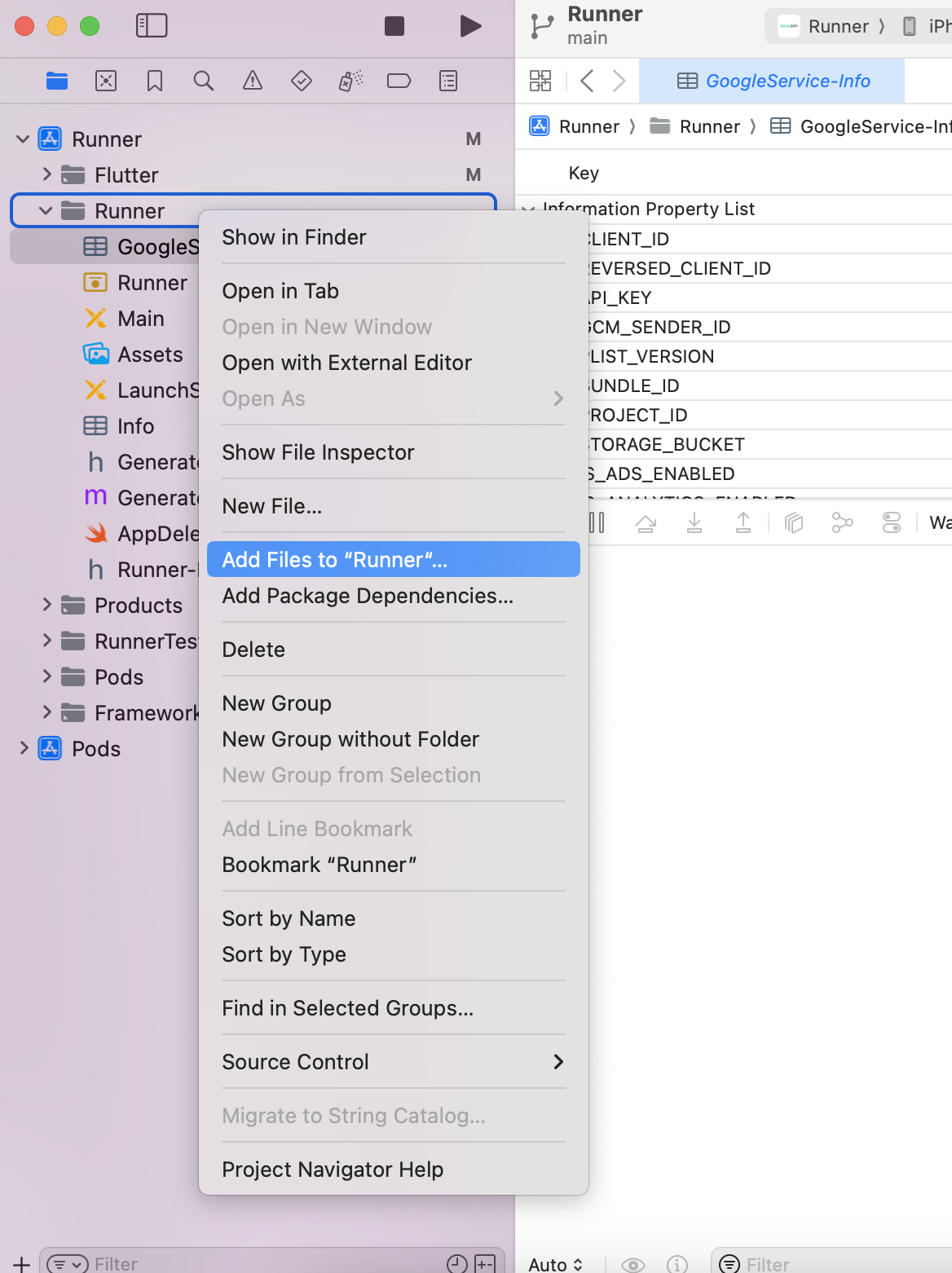This screenshot has width=952, height=1273.
Task: Open the Debug navigator
Action: (x=350, y=81)
